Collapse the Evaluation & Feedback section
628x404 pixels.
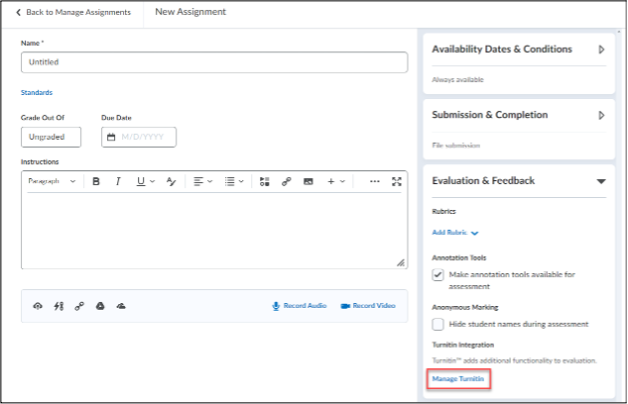[x=601, y=181]
